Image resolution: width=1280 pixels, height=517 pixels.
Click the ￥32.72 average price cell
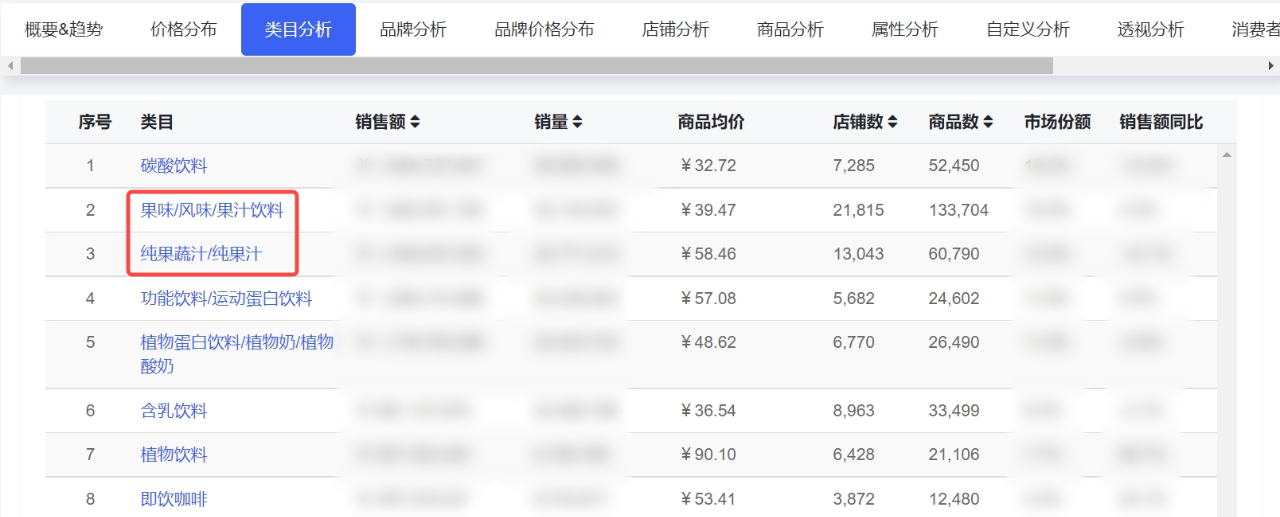(707, 166)
